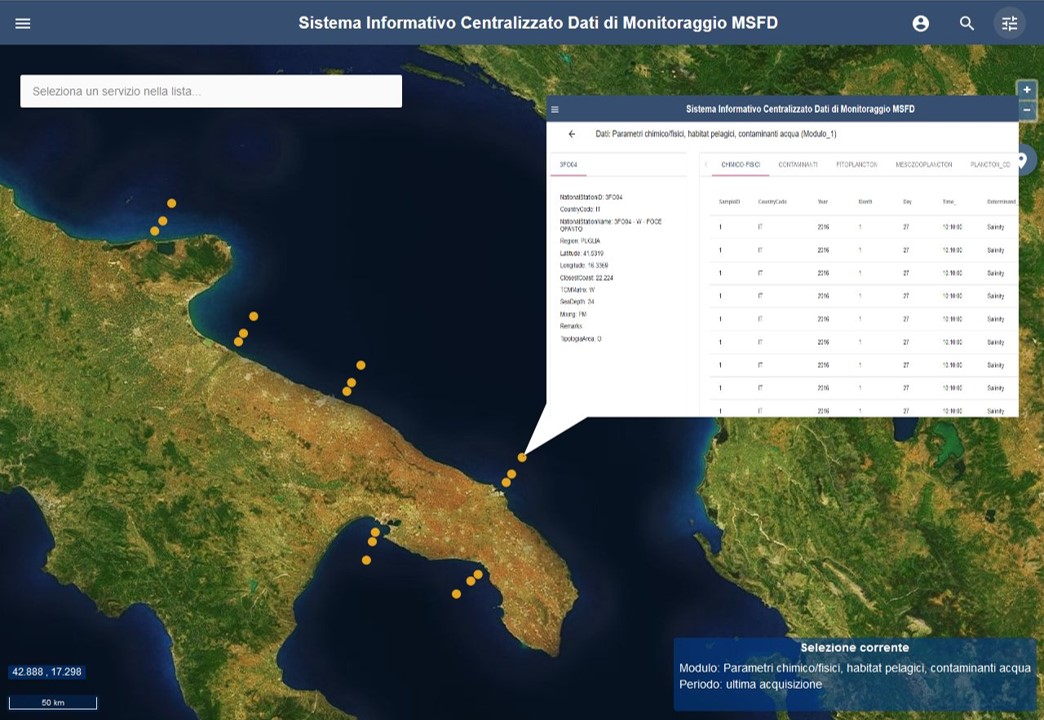Switch to the FITOPLANCTON tab

pyautogui.click(x=857, y=164)
